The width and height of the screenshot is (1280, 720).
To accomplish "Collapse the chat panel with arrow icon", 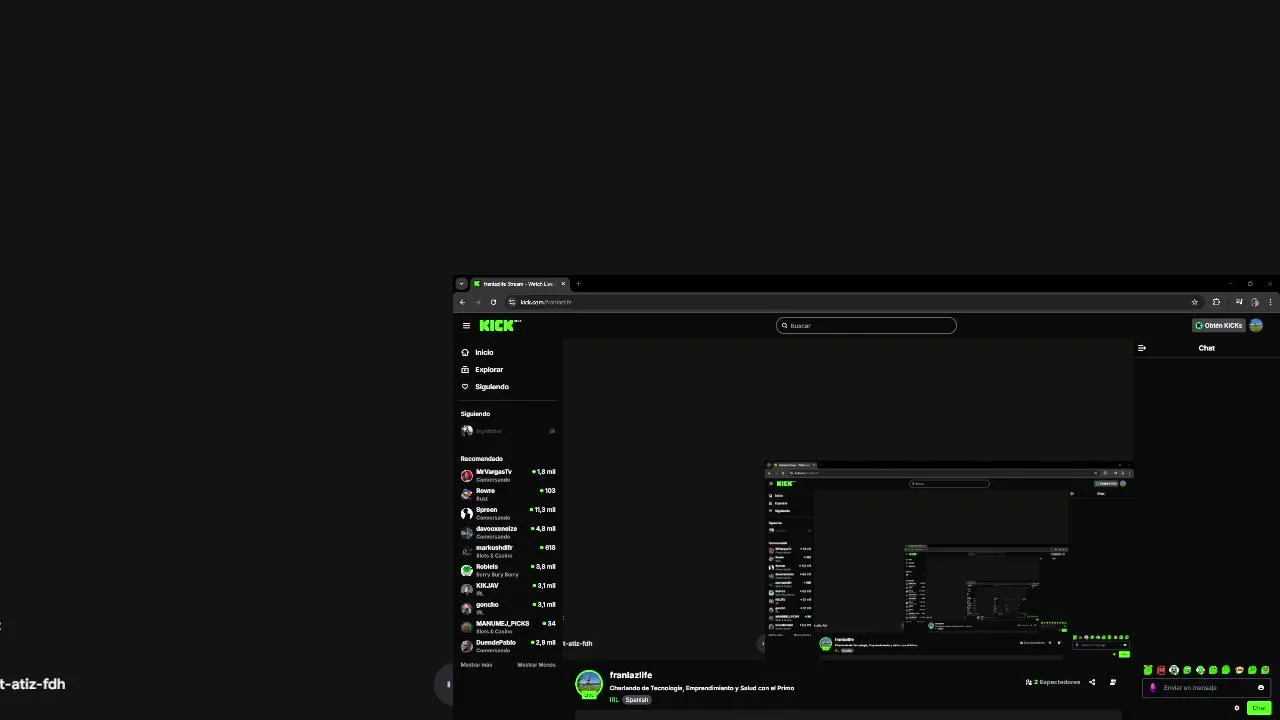I will click(1142, 348).
